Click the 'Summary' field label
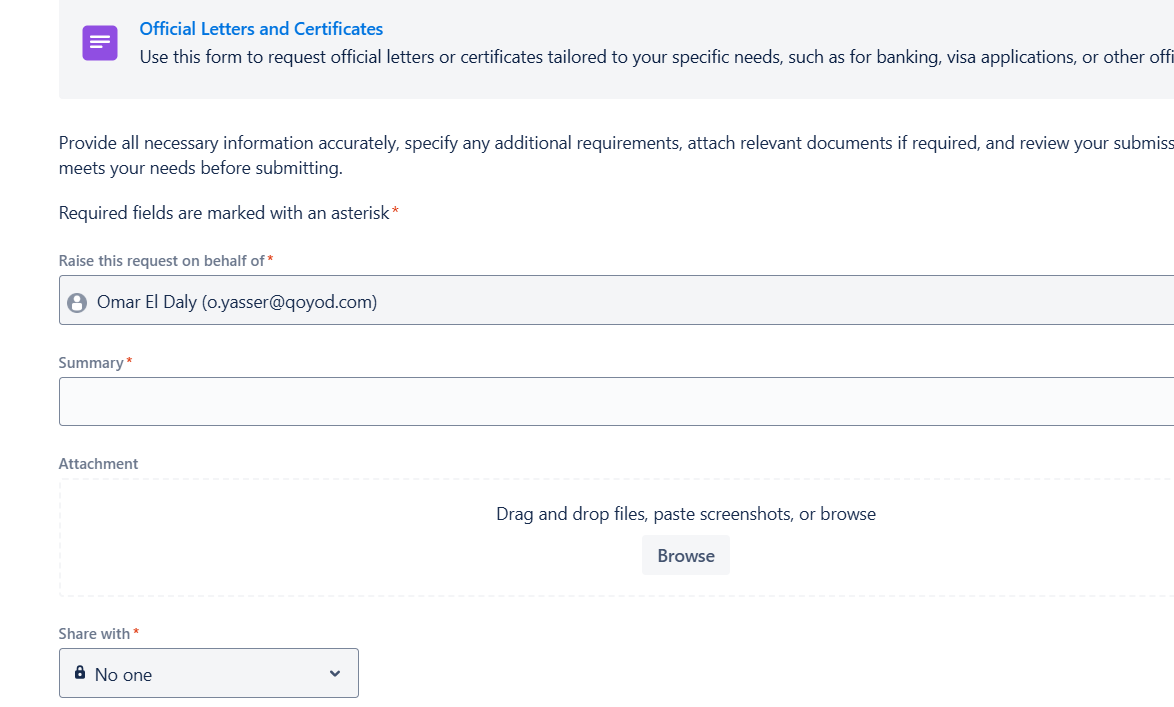1174x707 pixels. pos(91,362)
